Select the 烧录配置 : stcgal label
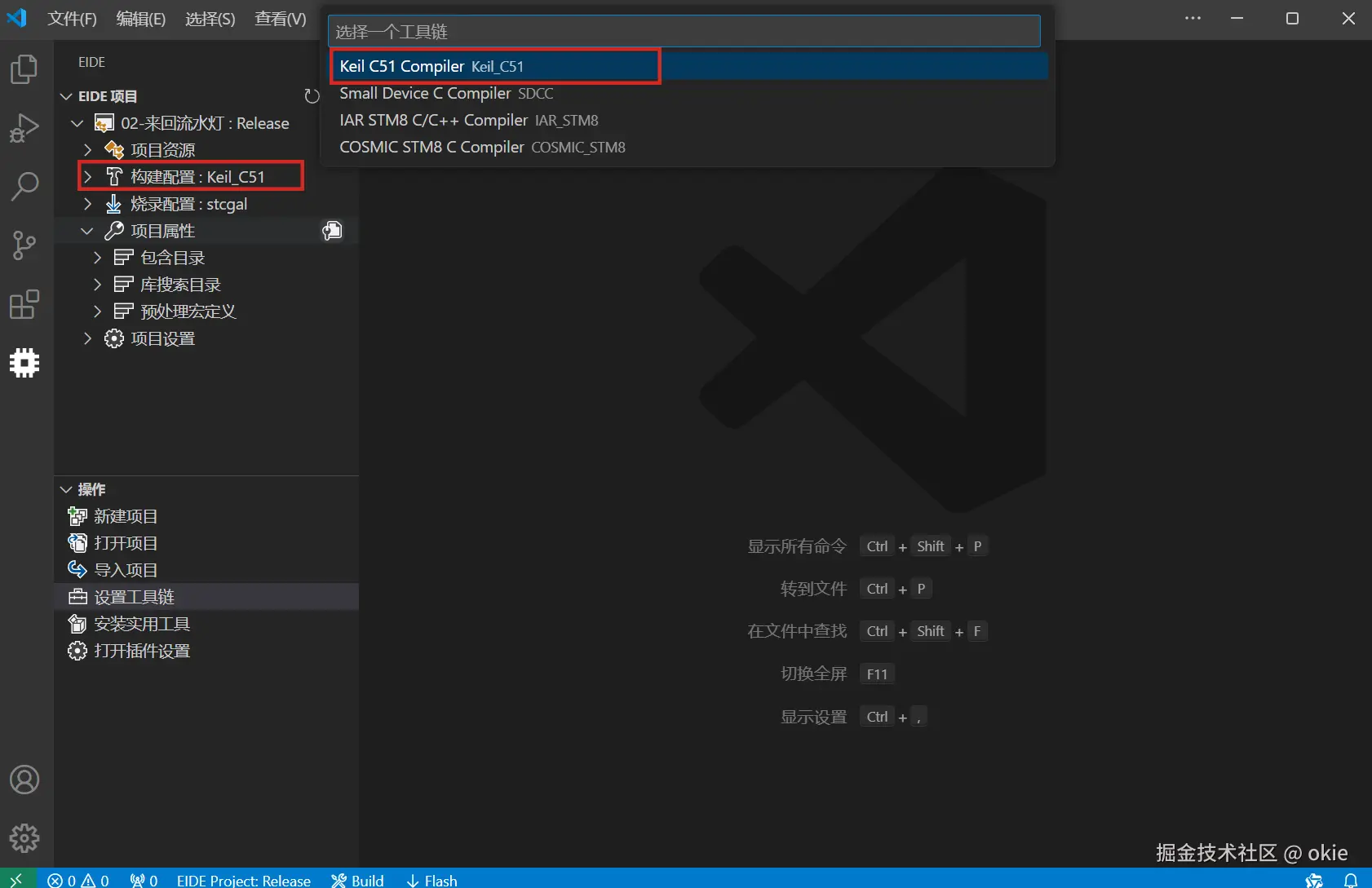Viewport: 1372px width, 888px height. [x=188, y=204]
